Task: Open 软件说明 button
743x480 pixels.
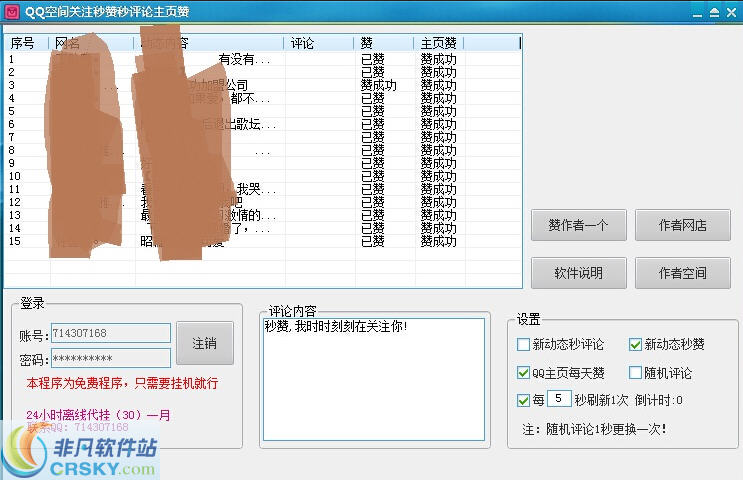Action: (578, 272)
